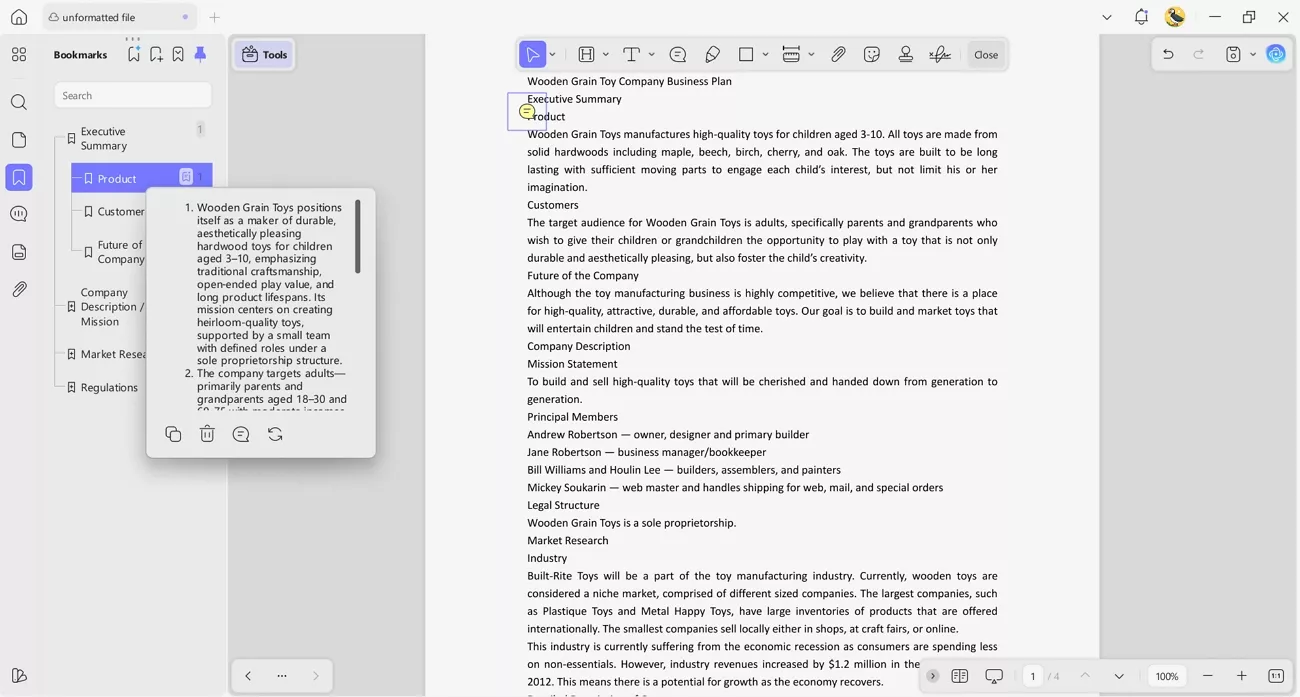Regenerate the AI summary with the refresh icon
The image size is (1300, 697).
tap(275, 434)
